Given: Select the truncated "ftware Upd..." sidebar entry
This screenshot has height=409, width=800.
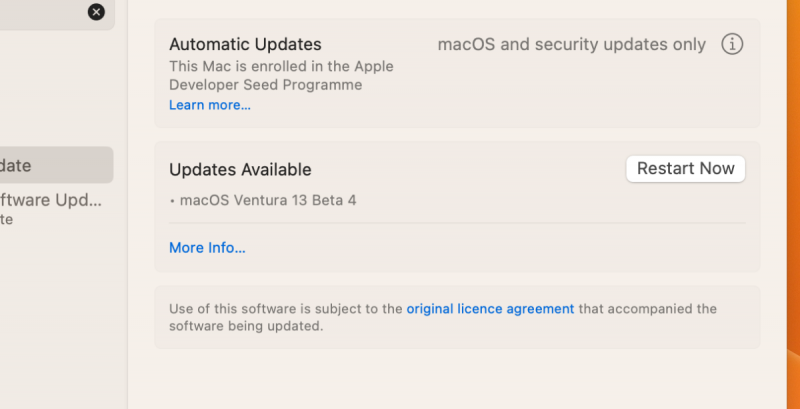Looking at the screenshot, I should [x=50, y=200].
